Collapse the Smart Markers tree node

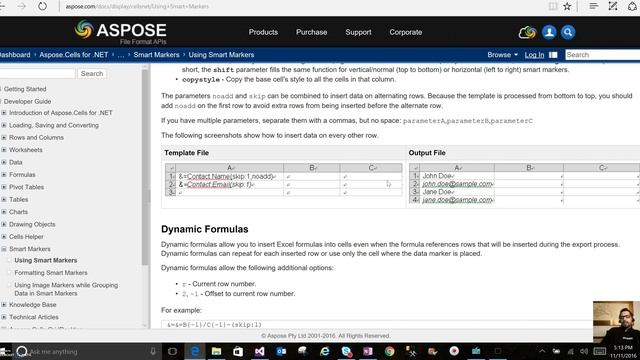point(4,249)
